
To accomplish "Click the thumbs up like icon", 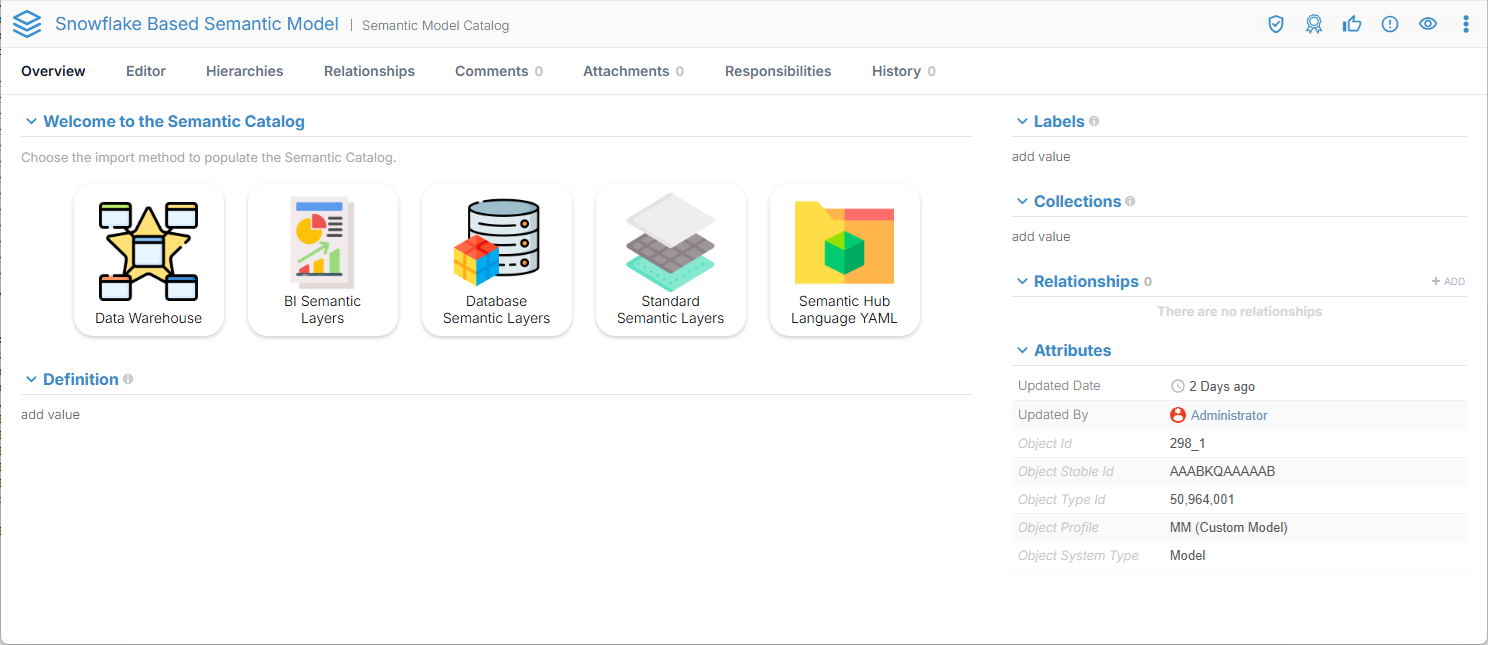I will [1352, 24].
